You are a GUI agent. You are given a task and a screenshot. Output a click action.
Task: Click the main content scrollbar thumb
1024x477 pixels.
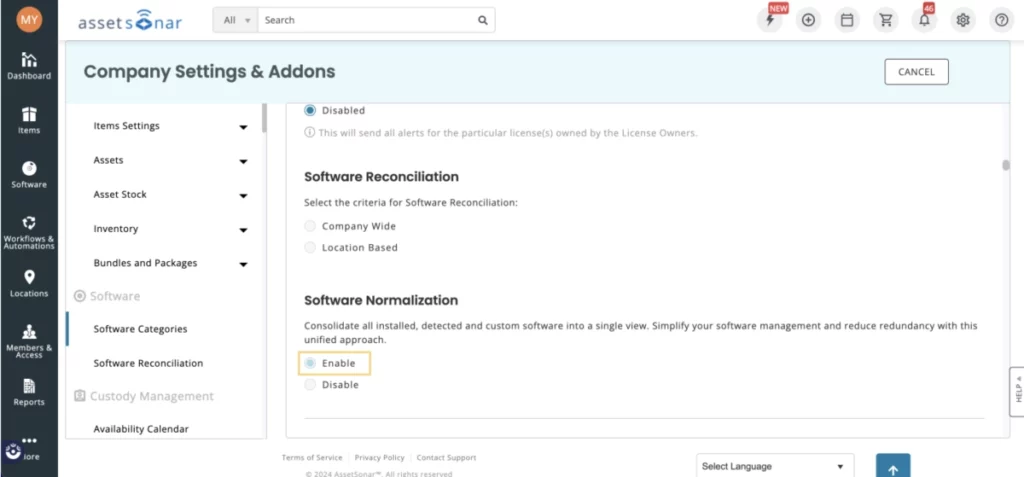click(x=1006, y=165)
